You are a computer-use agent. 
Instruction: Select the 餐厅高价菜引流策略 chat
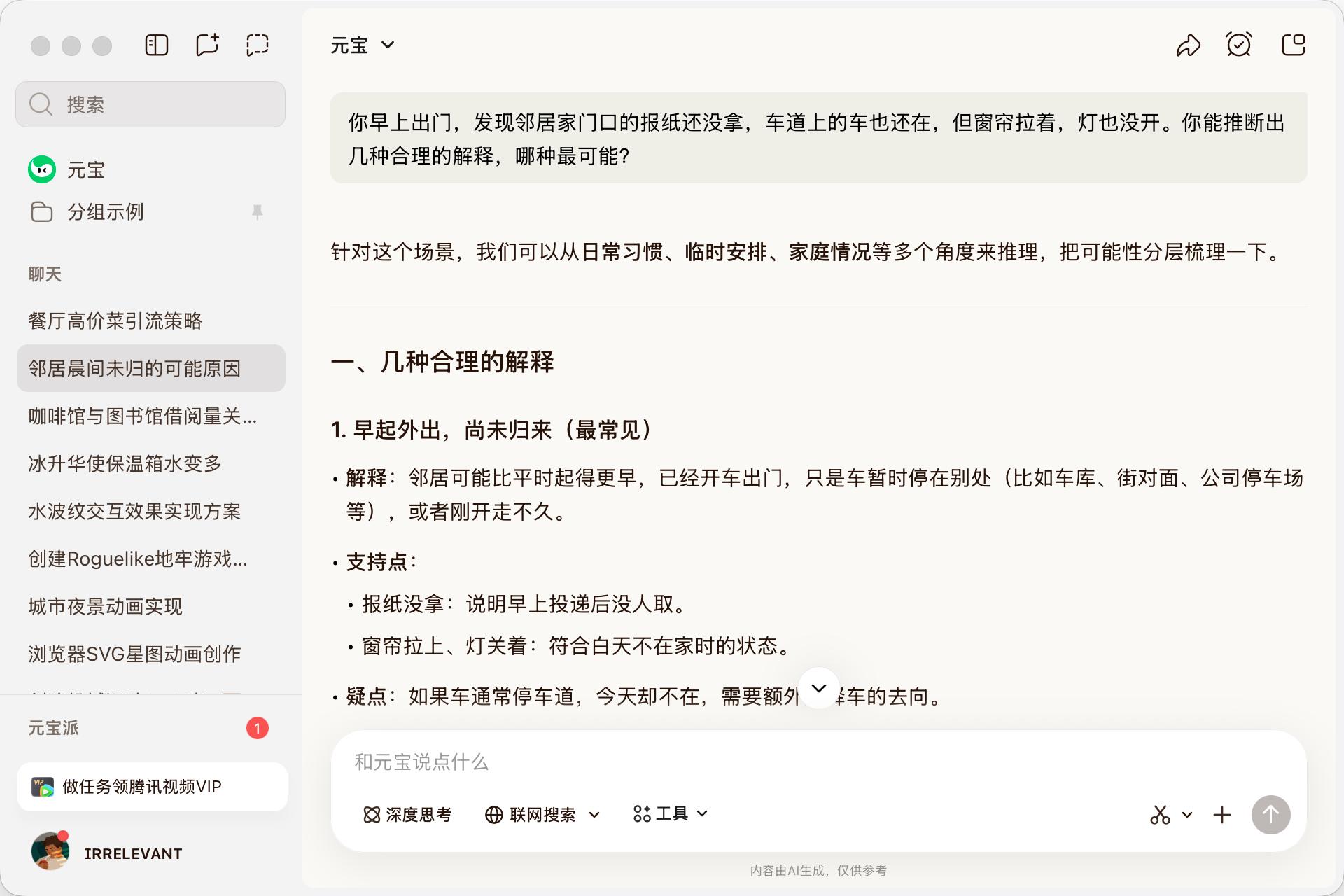115,321
